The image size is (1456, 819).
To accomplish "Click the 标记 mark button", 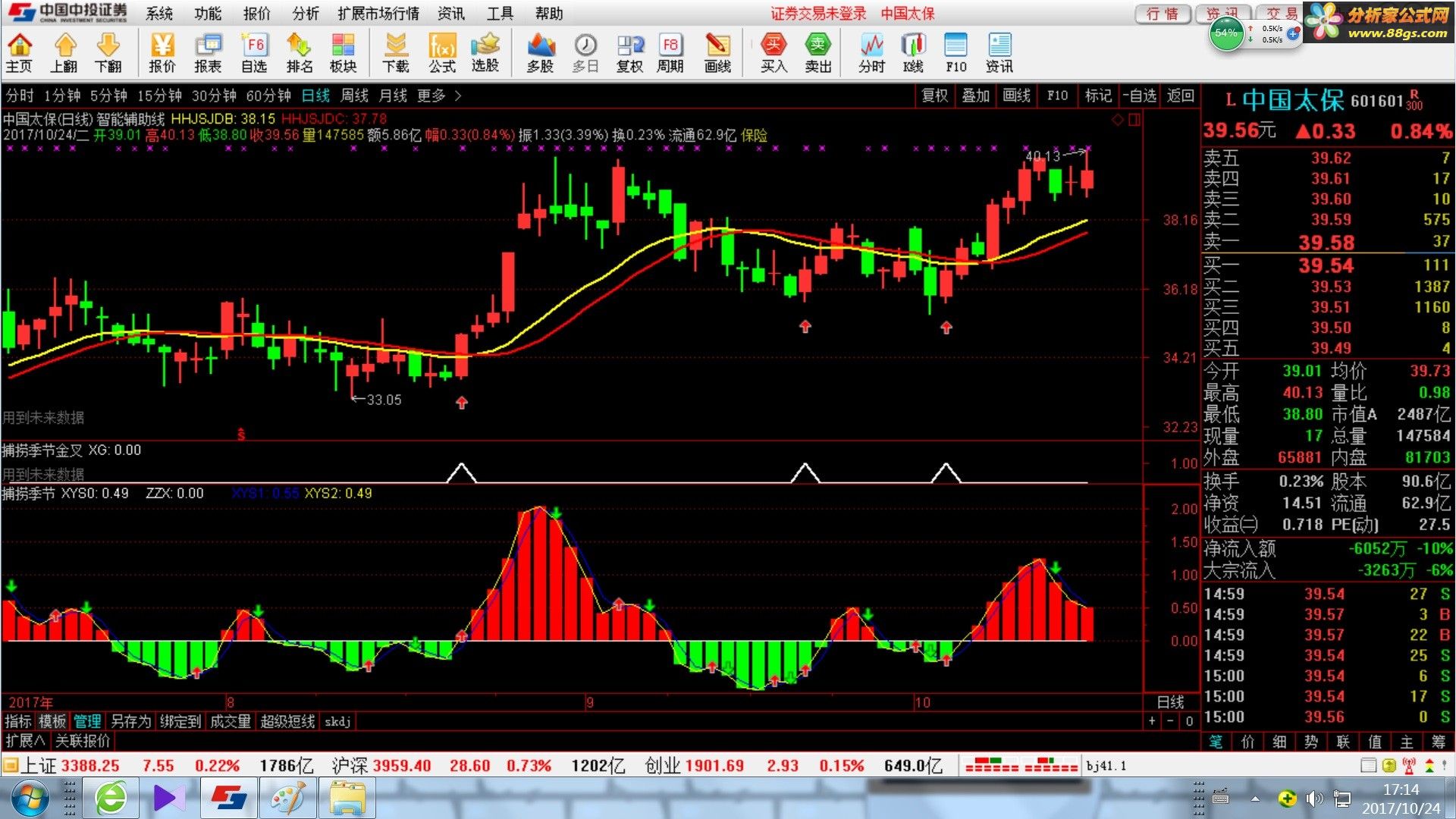I will coord(1098,96).
